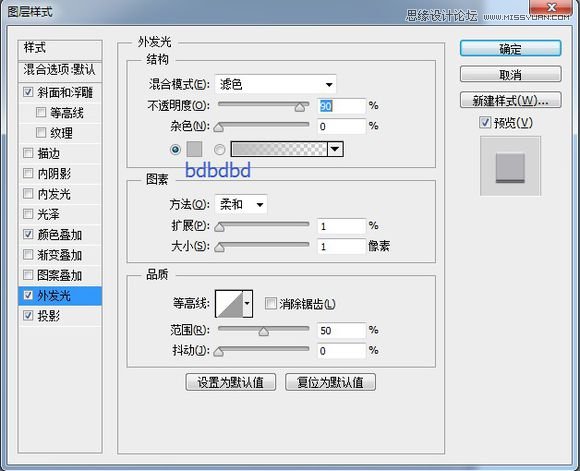Click the 抖动 value field
The height and width of the screenshot is (471, 580).
341,351
